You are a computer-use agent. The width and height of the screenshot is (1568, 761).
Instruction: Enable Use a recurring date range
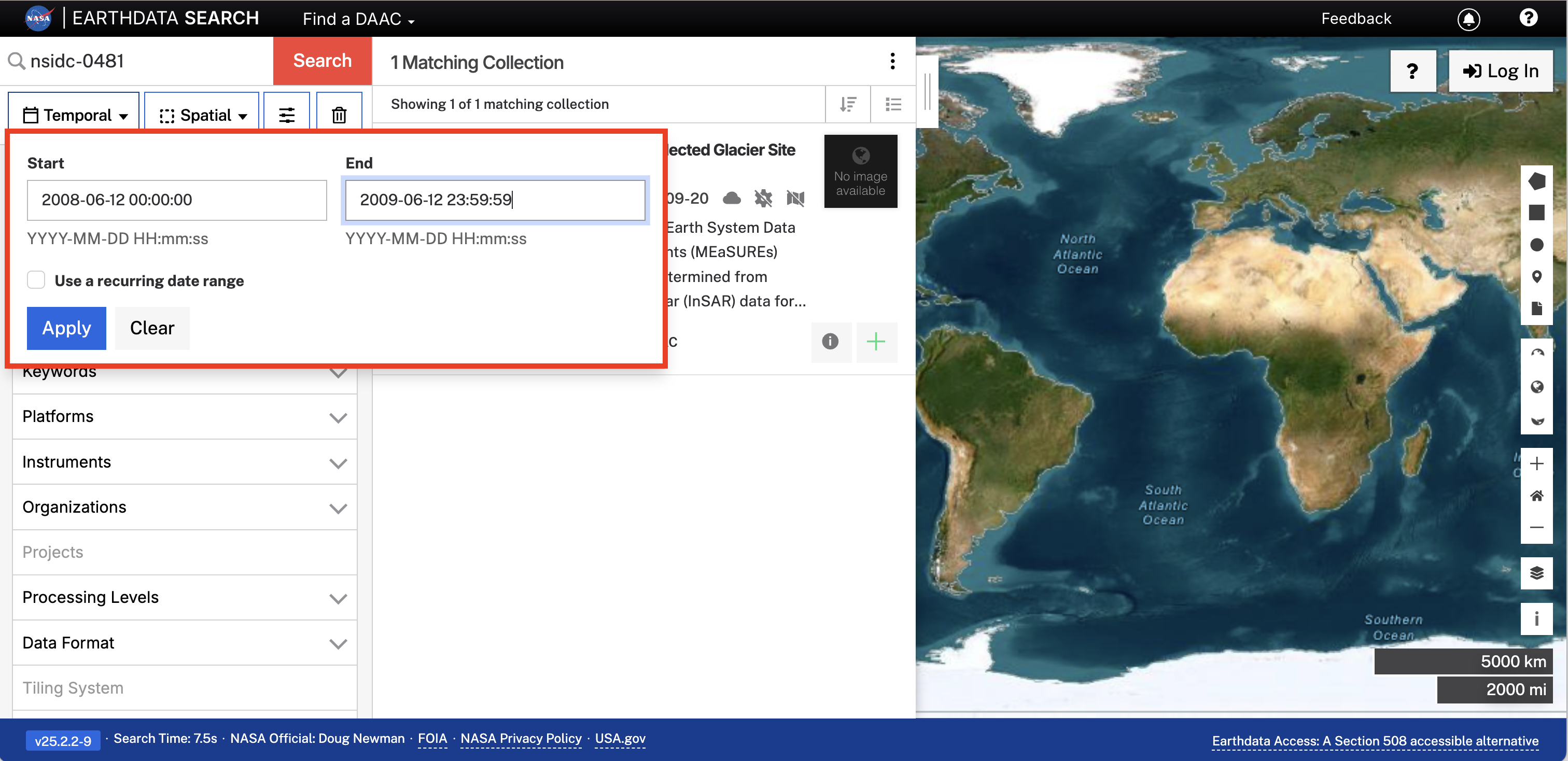pyautogui.click(x=36, y=280)
